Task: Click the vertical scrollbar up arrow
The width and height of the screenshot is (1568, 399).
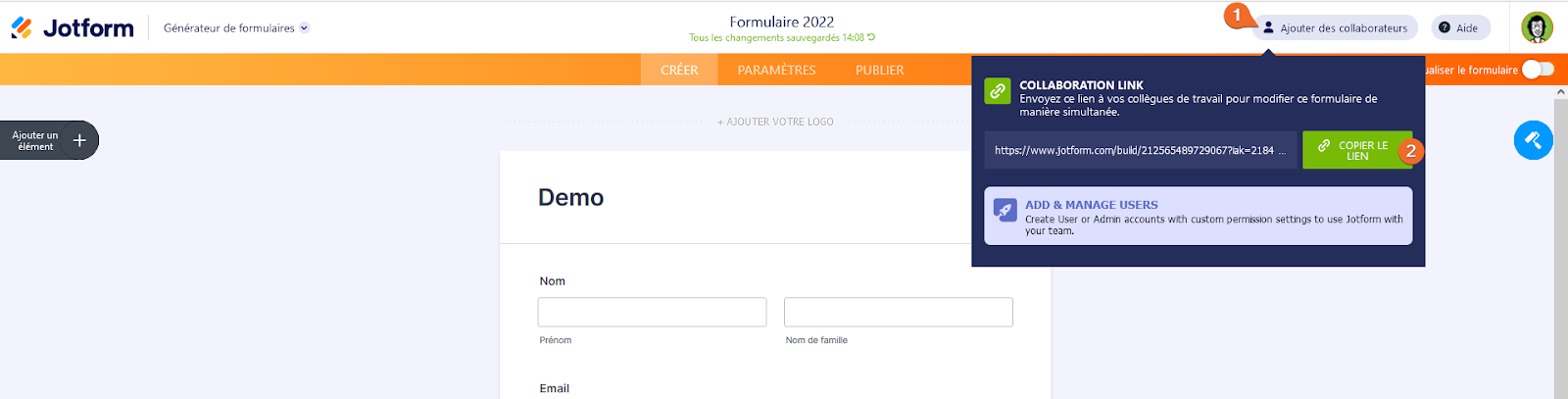Action: point(1560,92)
